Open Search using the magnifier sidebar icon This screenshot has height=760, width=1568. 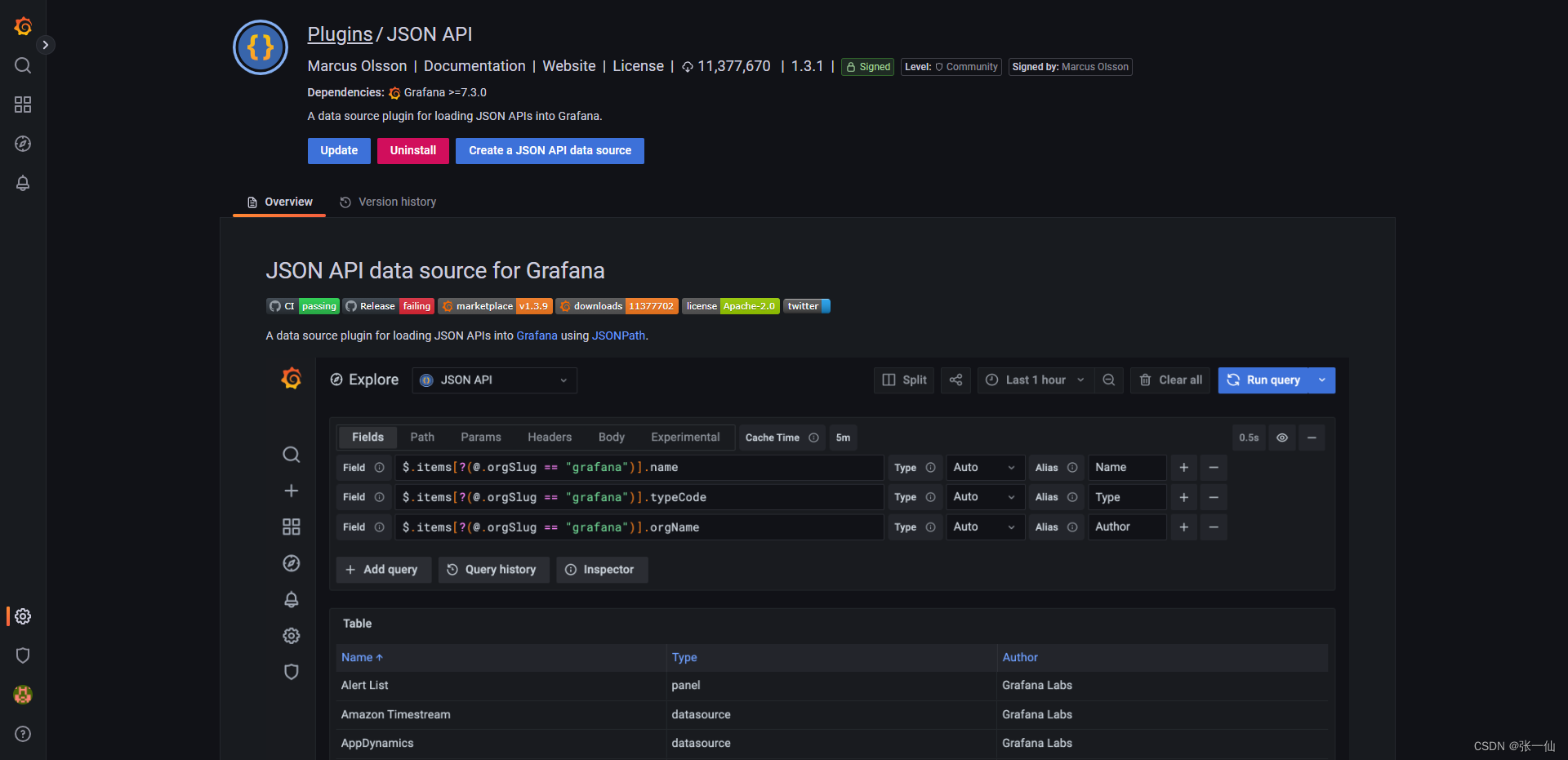(23, 65)
